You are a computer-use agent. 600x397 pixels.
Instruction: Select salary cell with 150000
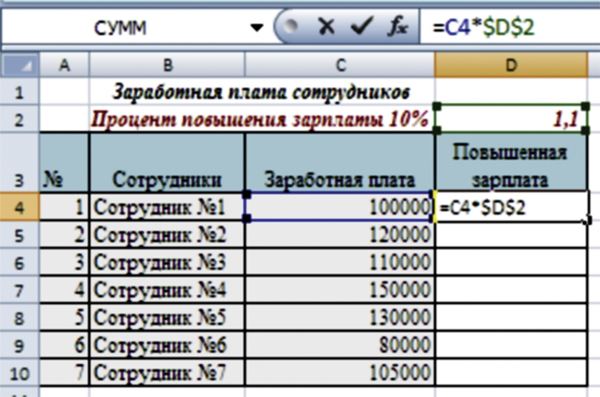(340, 290)
